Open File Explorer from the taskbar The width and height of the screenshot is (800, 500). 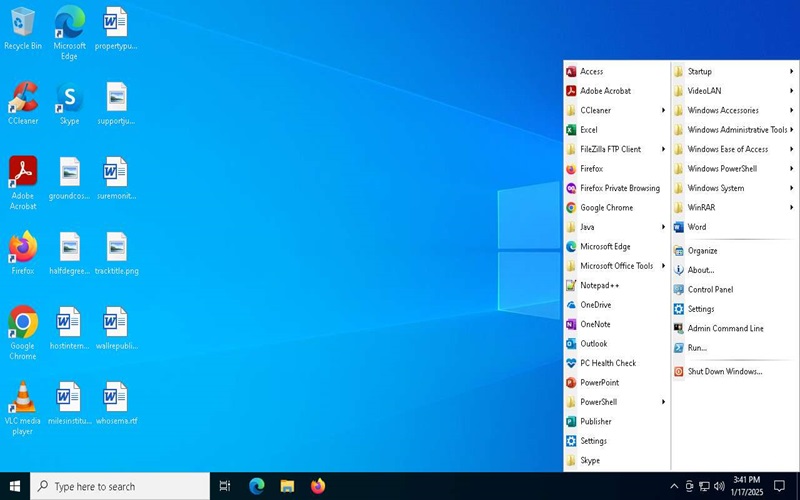tap(287, 486)
